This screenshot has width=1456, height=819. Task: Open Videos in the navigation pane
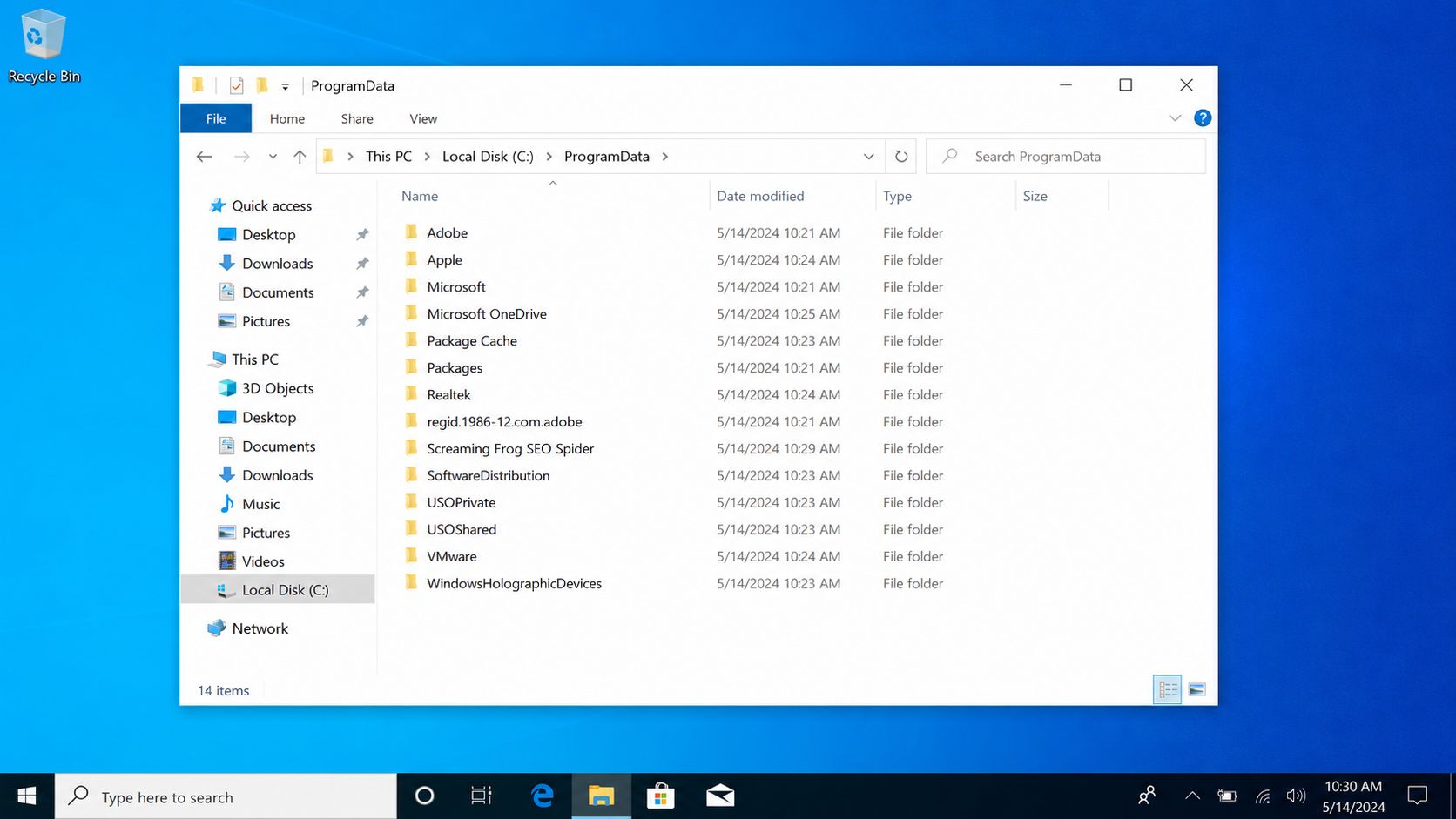(x=262, y=561)
